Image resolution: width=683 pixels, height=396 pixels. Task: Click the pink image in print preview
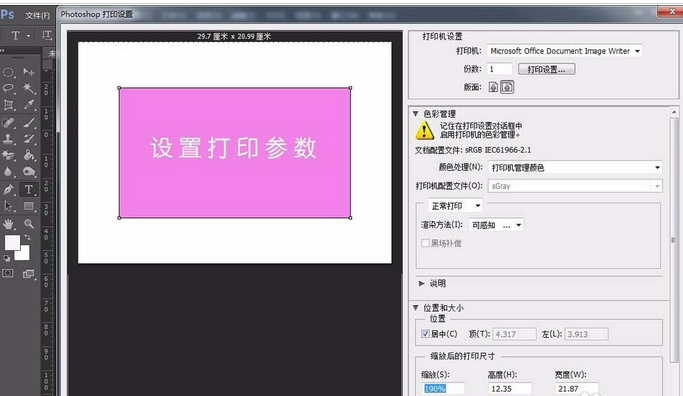pos(235,152)
